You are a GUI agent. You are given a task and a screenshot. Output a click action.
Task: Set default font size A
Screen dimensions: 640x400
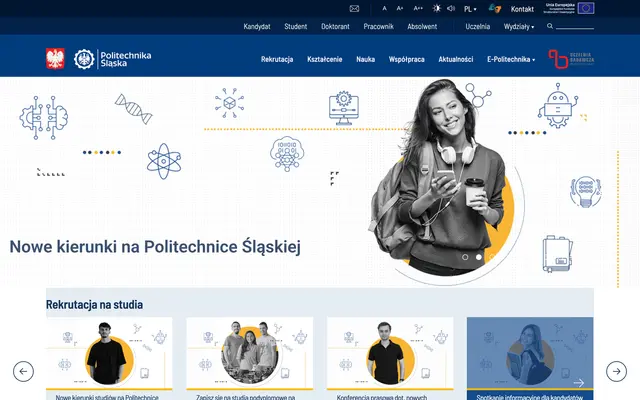384,9
